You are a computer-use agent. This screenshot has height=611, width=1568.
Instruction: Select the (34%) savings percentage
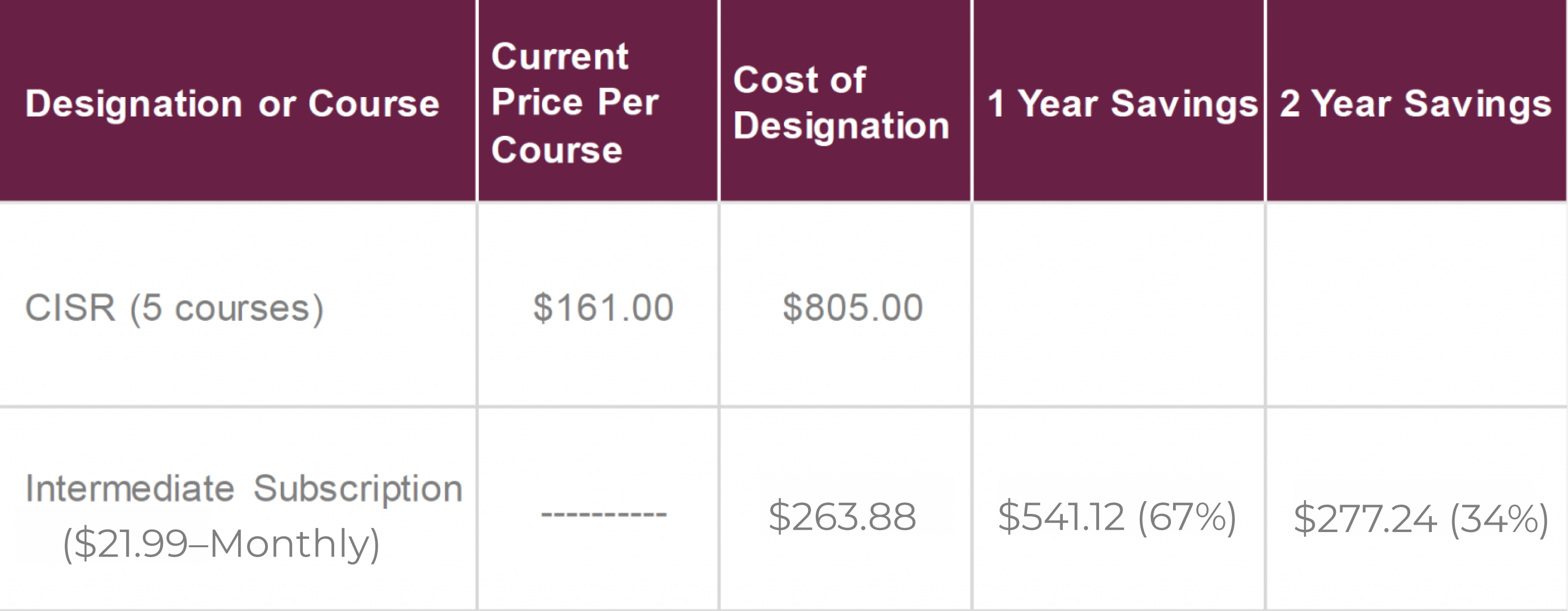pyautogui.click(x=1498, y=520)
